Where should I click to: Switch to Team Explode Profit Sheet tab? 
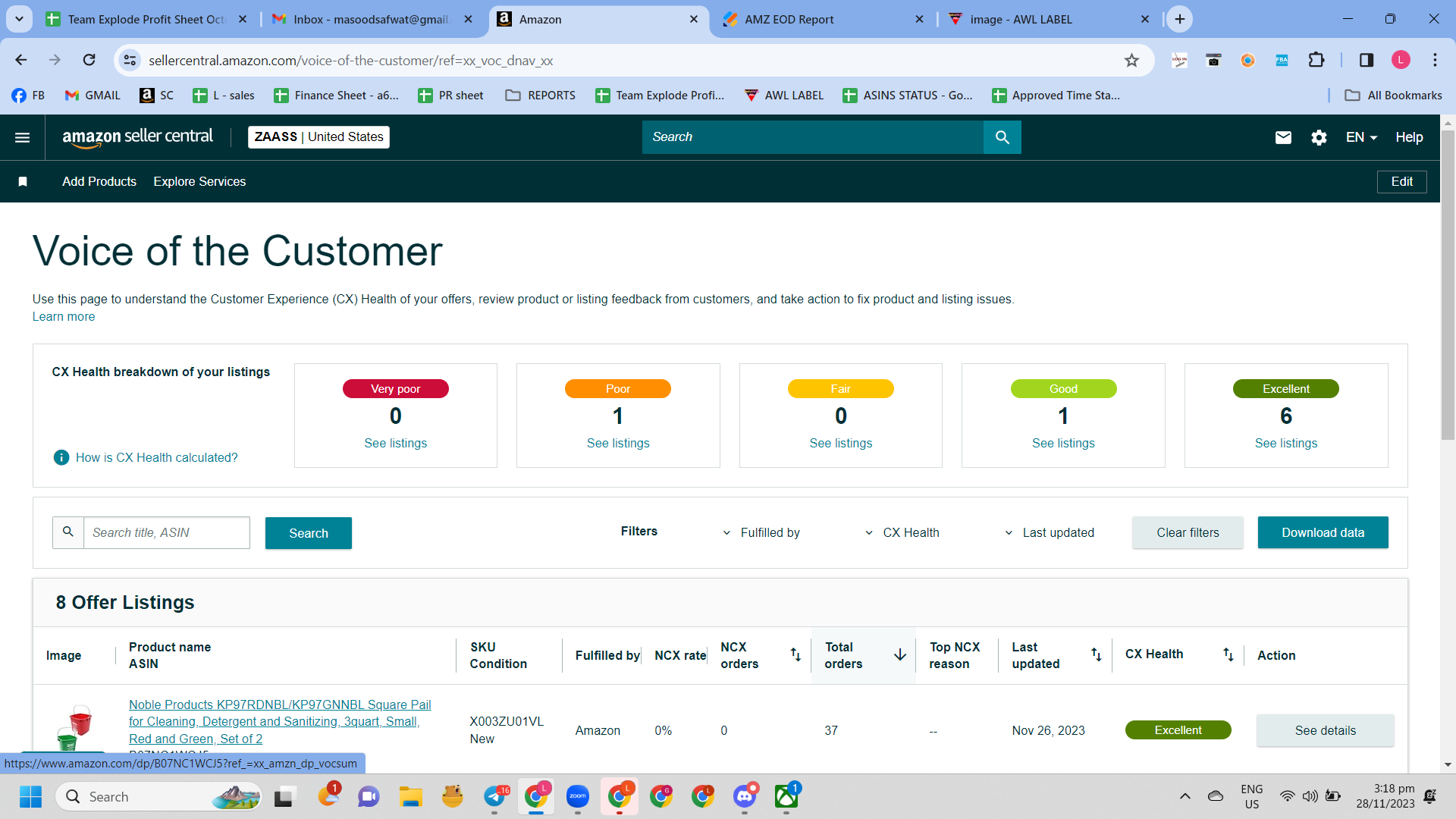tap(146, 19)
